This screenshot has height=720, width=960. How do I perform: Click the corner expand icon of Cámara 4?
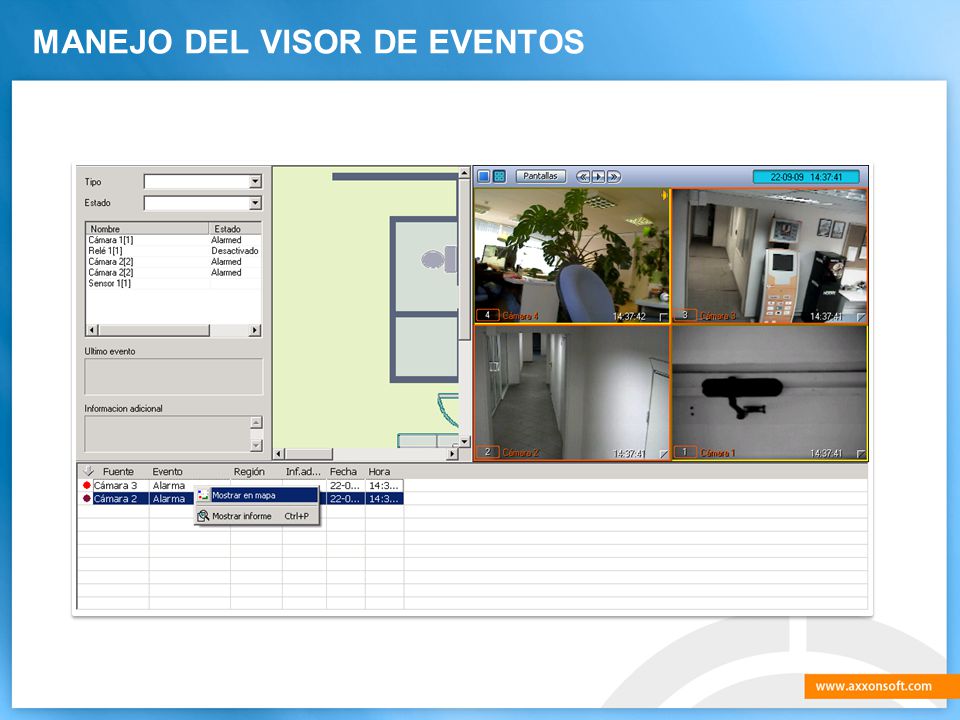tap(663, 317)
